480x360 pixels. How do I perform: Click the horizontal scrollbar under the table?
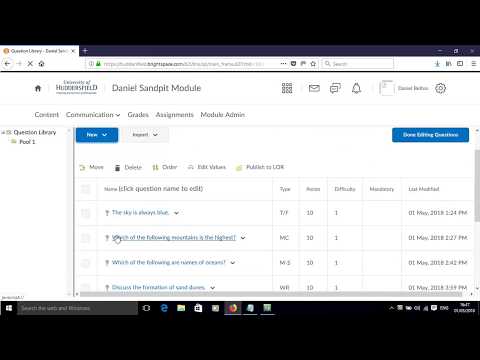271,294
